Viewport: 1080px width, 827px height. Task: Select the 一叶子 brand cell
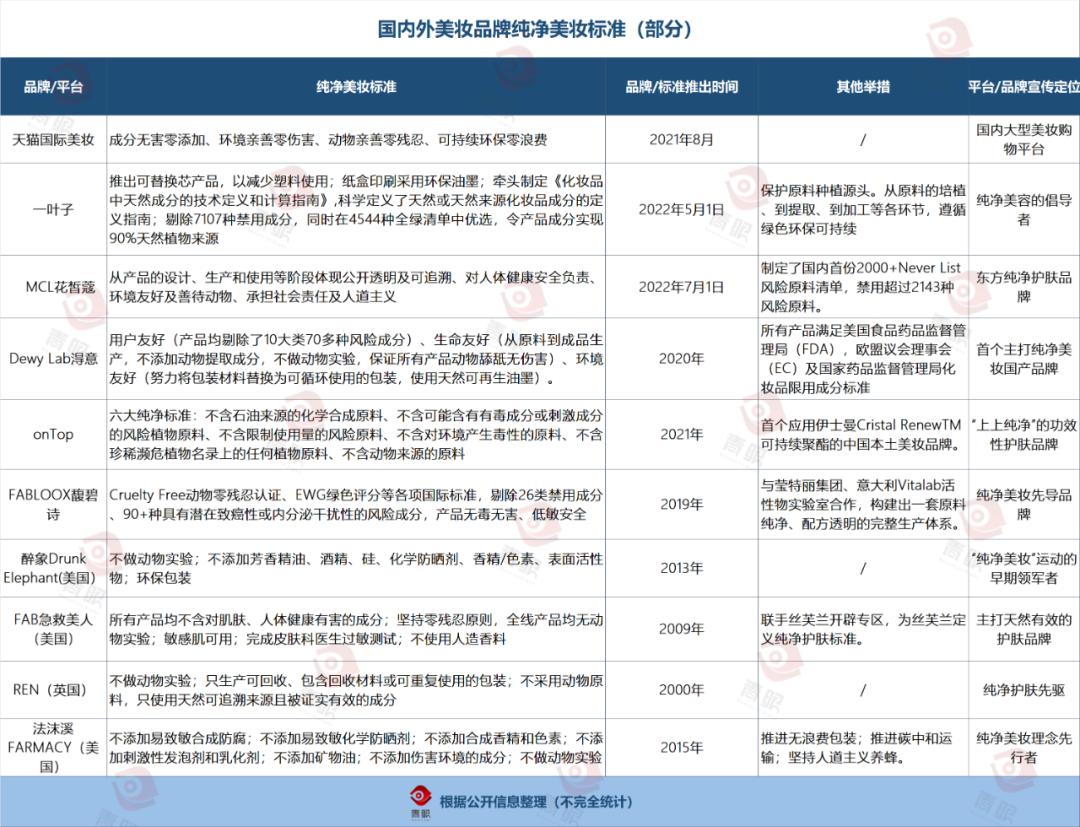click(x=53, y=209)
